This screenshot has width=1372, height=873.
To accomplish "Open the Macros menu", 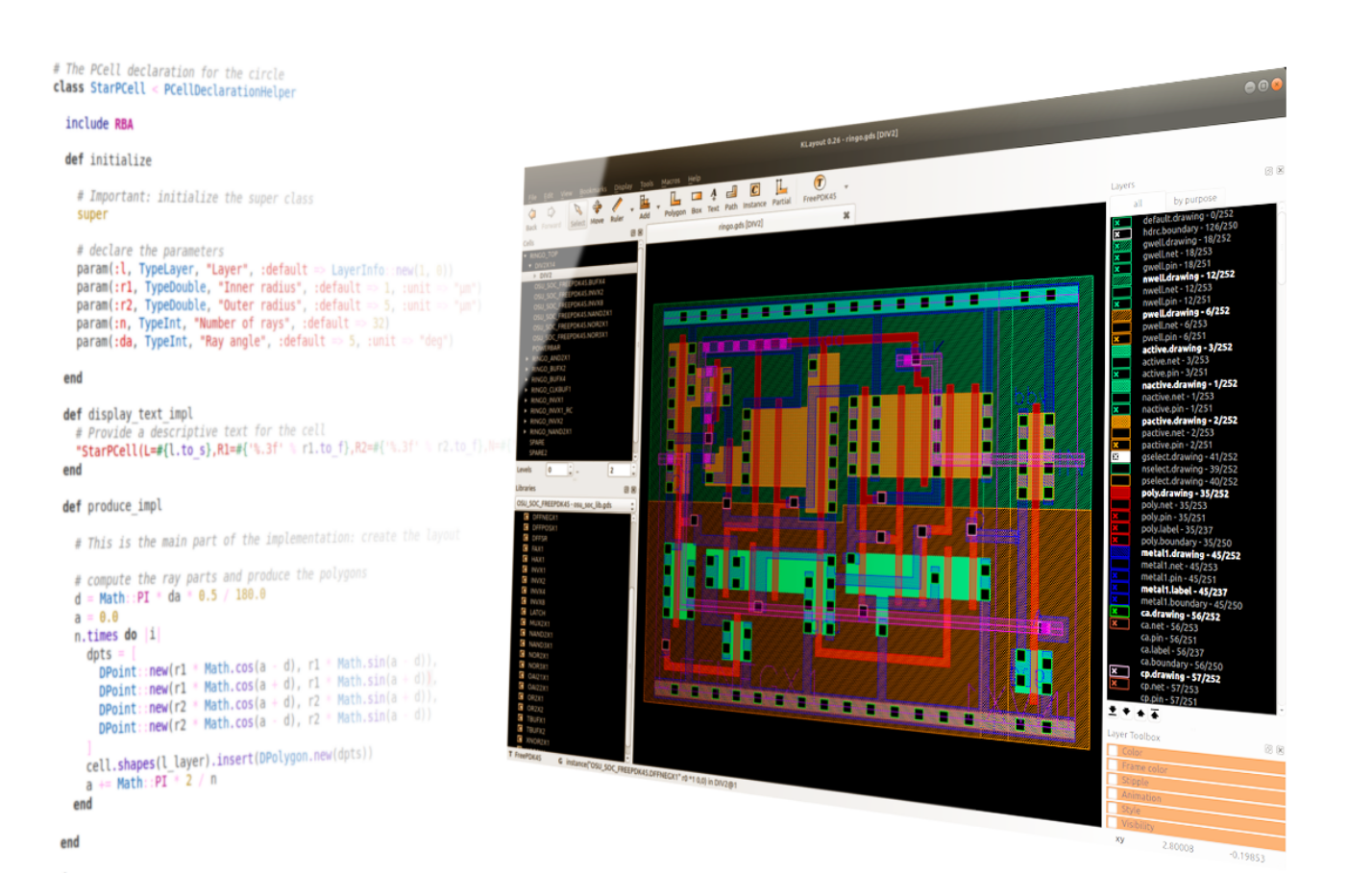I will 671,182.
